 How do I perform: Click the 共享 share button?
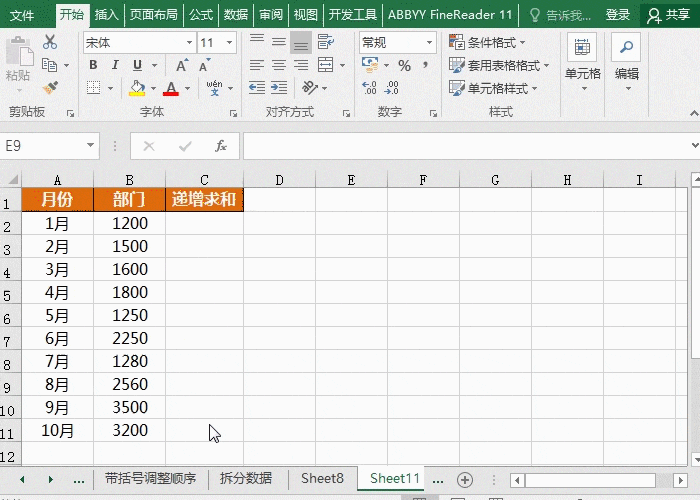(x=670, y=15)
